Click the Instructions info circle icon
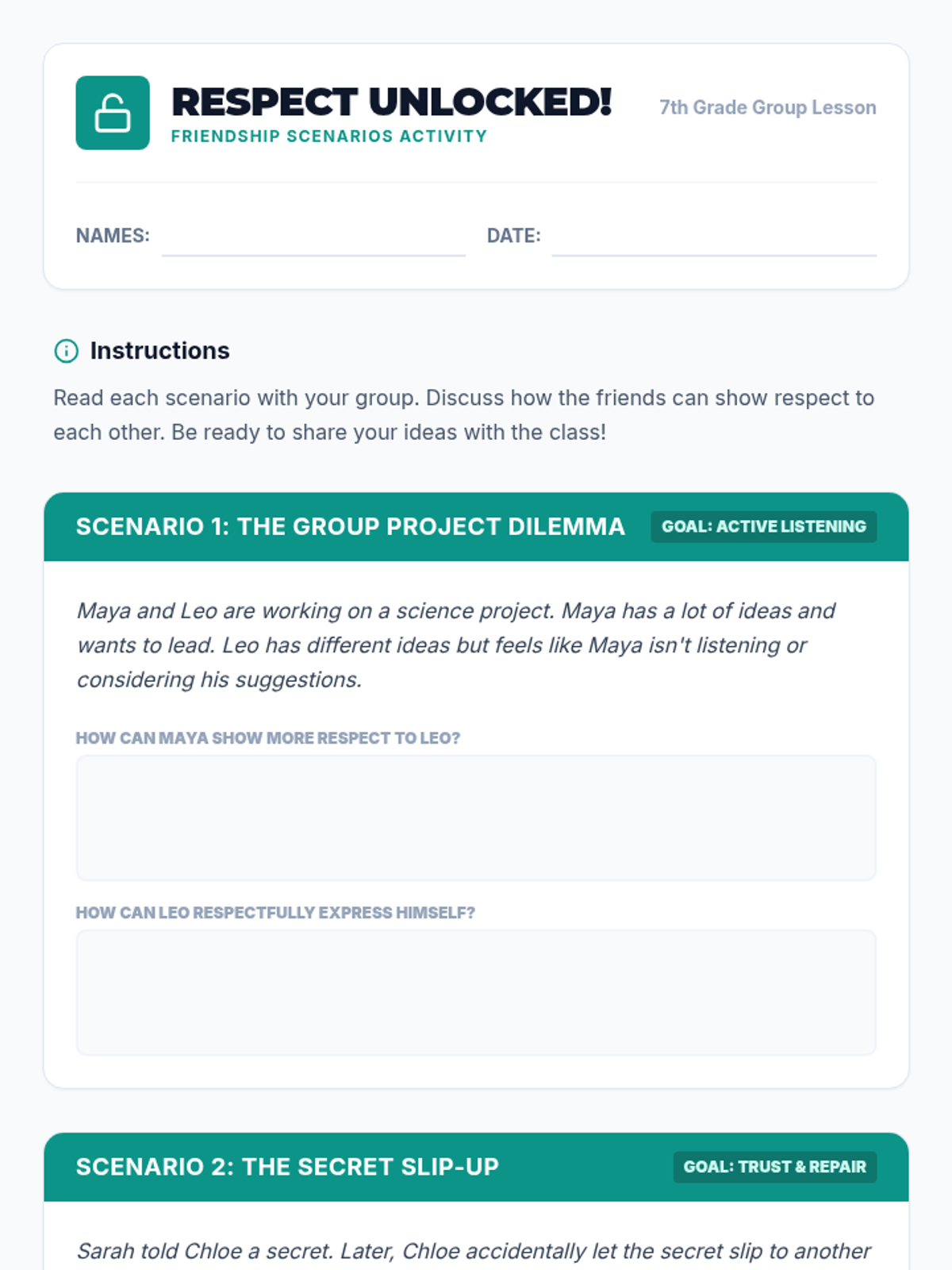This screenshot has width=952, height=1270. click(66, 351)
